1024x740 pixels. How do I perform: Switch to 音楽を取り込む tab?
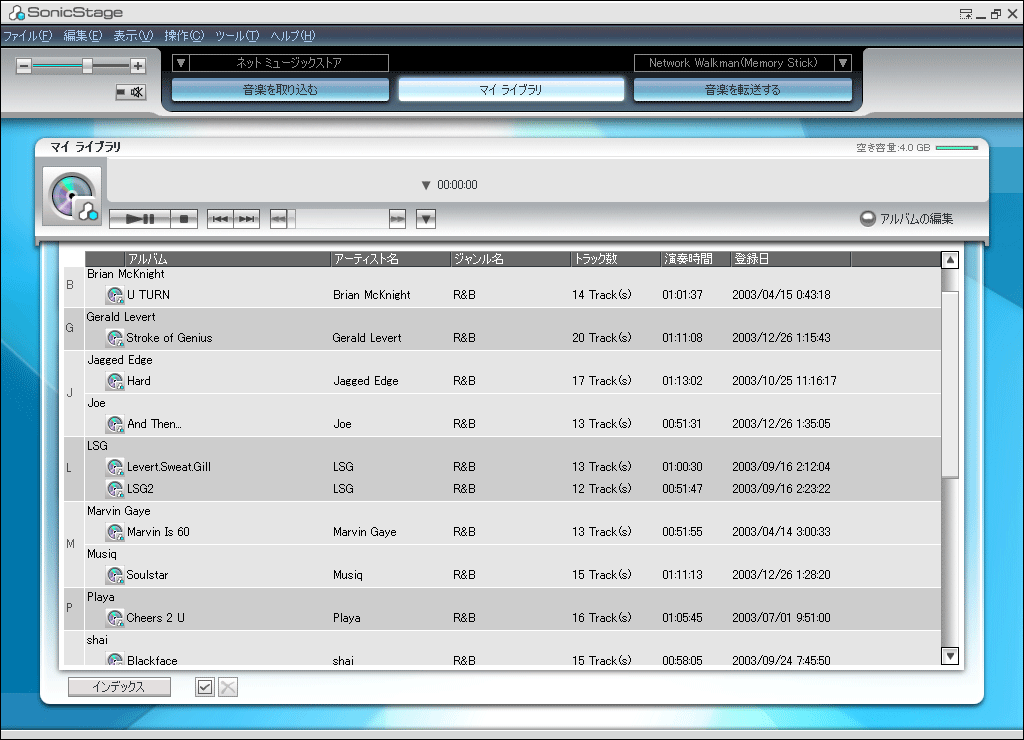point(280,89)
